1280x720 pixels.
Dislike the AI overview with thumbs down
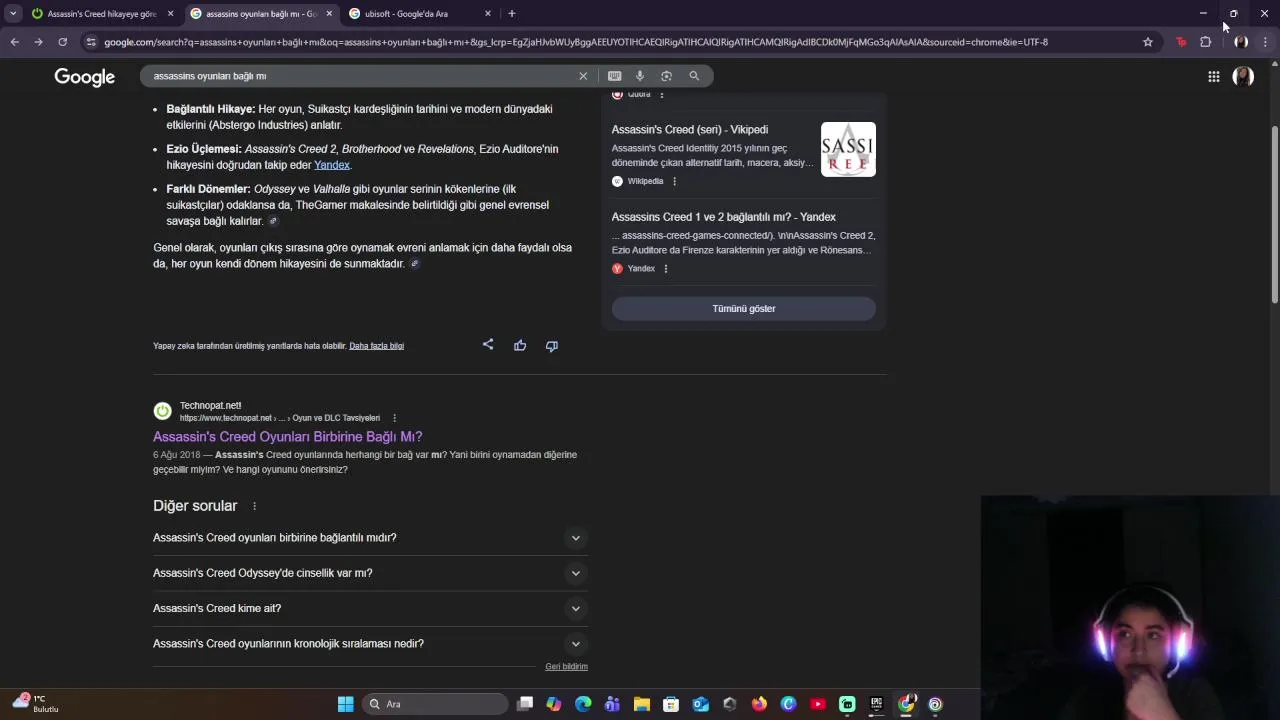552,345
